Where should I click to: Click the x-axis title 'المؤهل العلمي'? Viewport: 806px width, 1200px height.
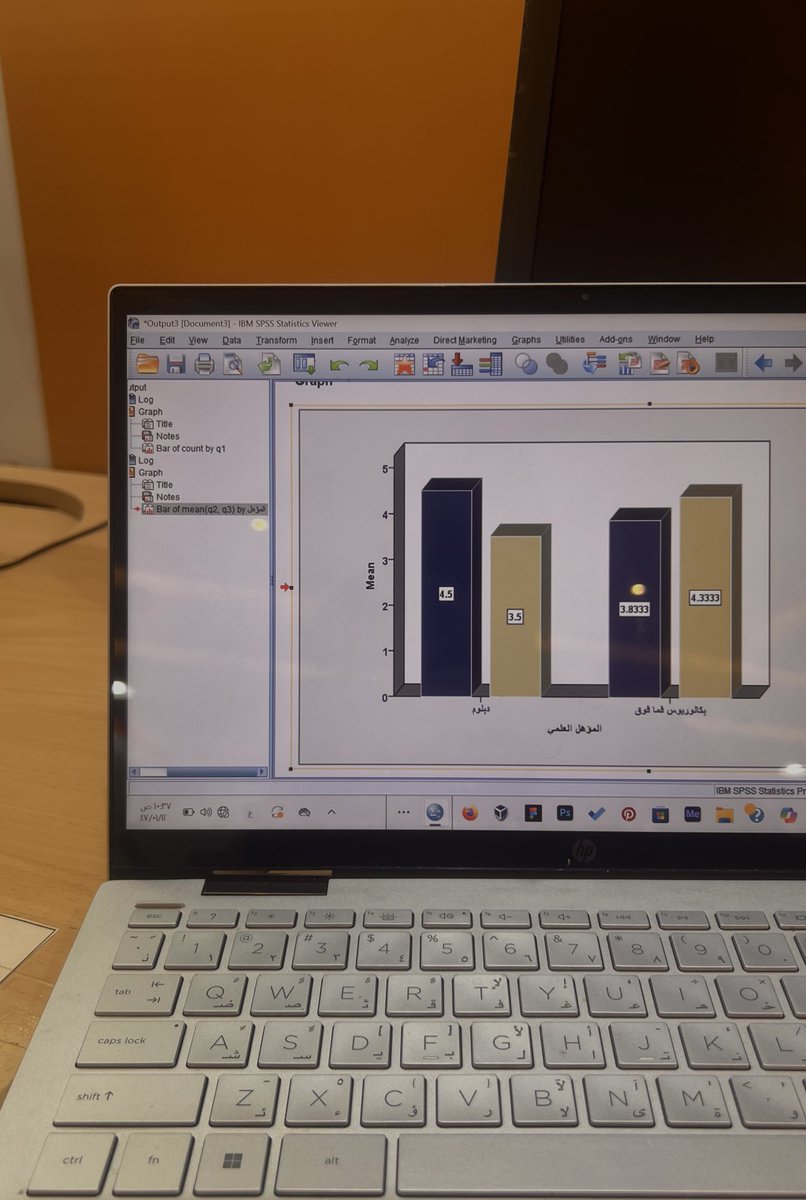pyautogui.click(x=574, y=729)
